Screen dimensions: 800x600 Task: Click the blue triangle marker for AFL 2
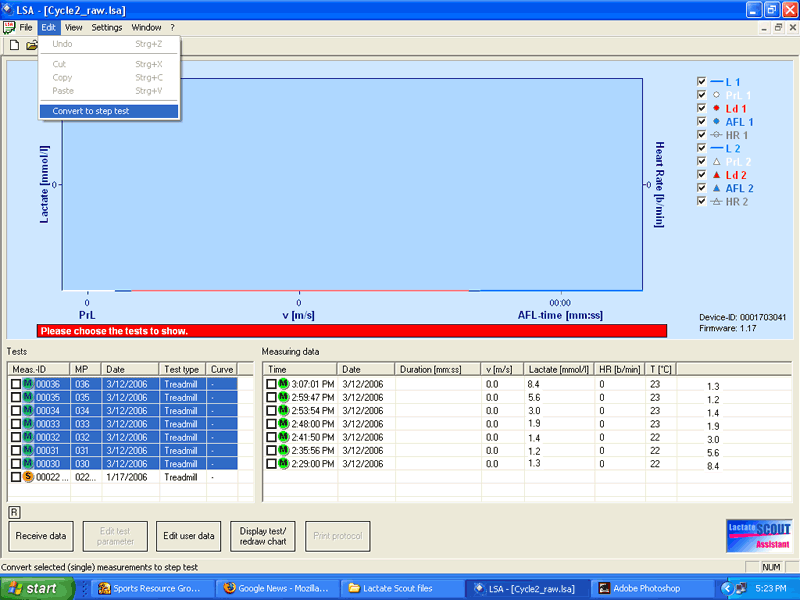tap(716, 188)
